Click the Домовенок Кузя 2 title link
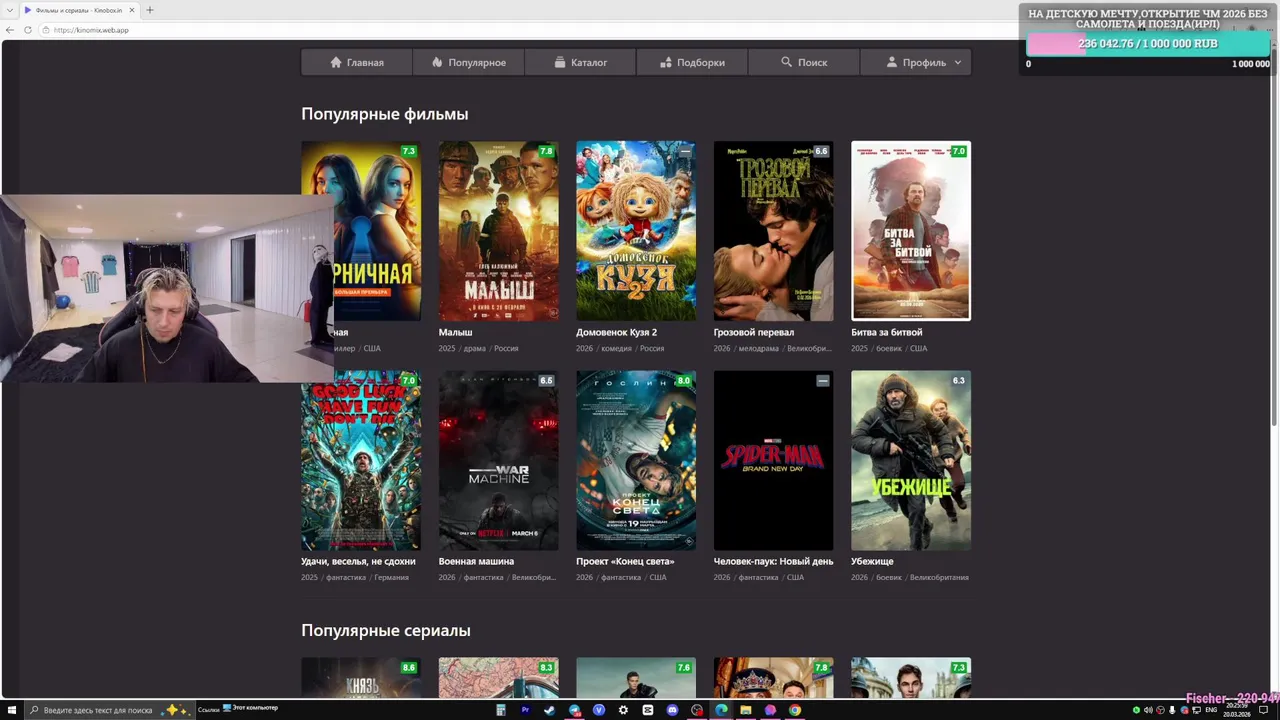 point(616,332)
